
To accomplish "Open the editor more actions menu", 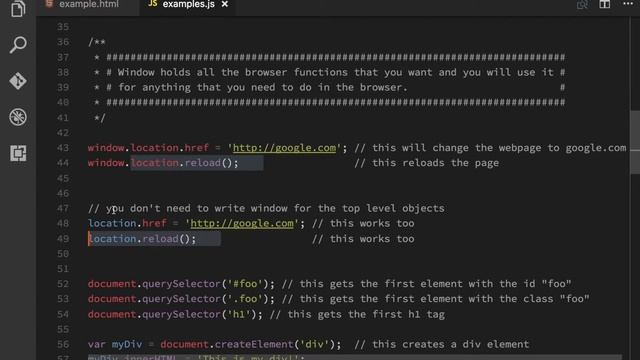I will (629, 4).
